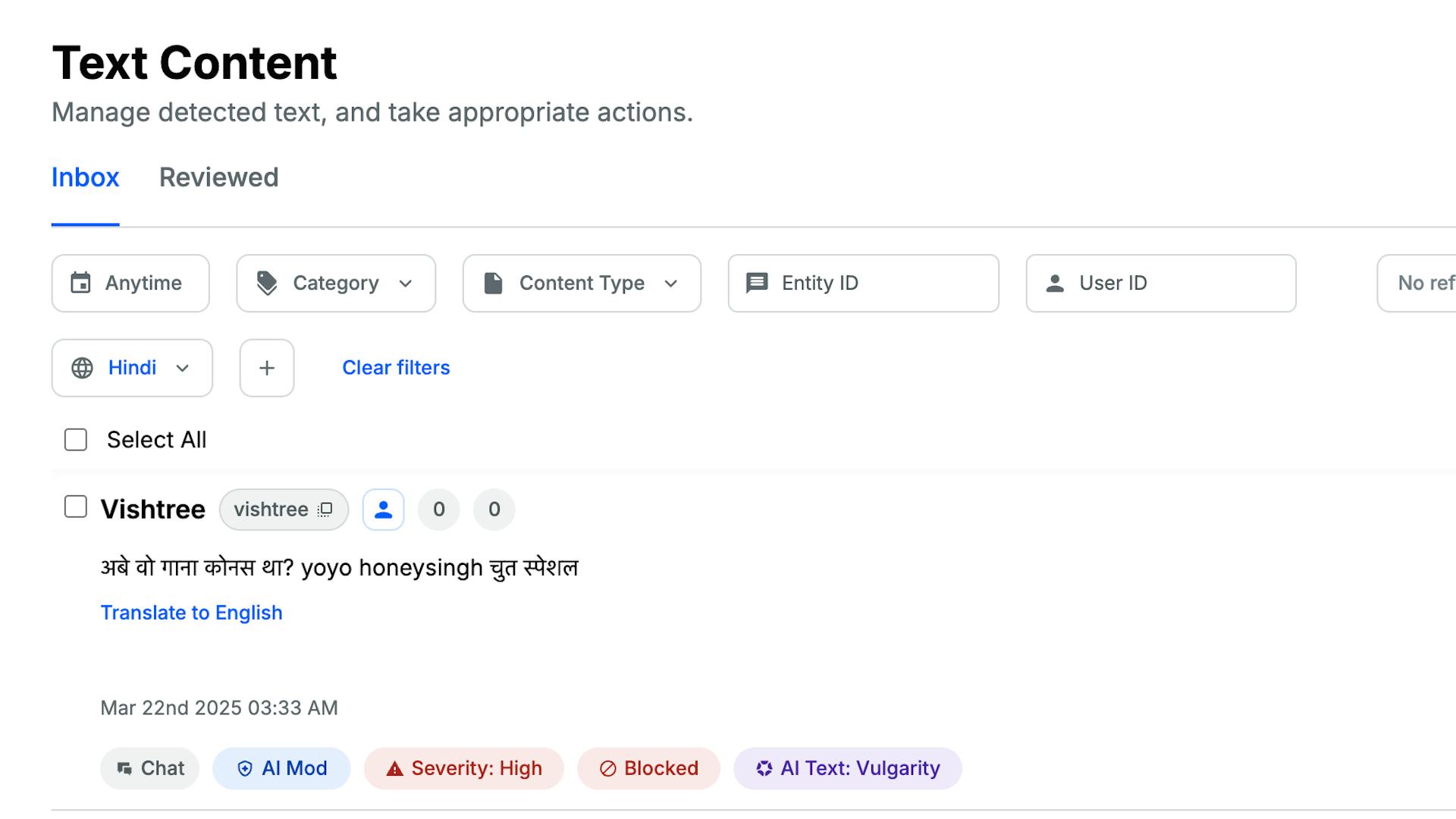The image size is (1456, 819).
Task: Click the tag icon on Category filter
Action: tap(267, 283)
